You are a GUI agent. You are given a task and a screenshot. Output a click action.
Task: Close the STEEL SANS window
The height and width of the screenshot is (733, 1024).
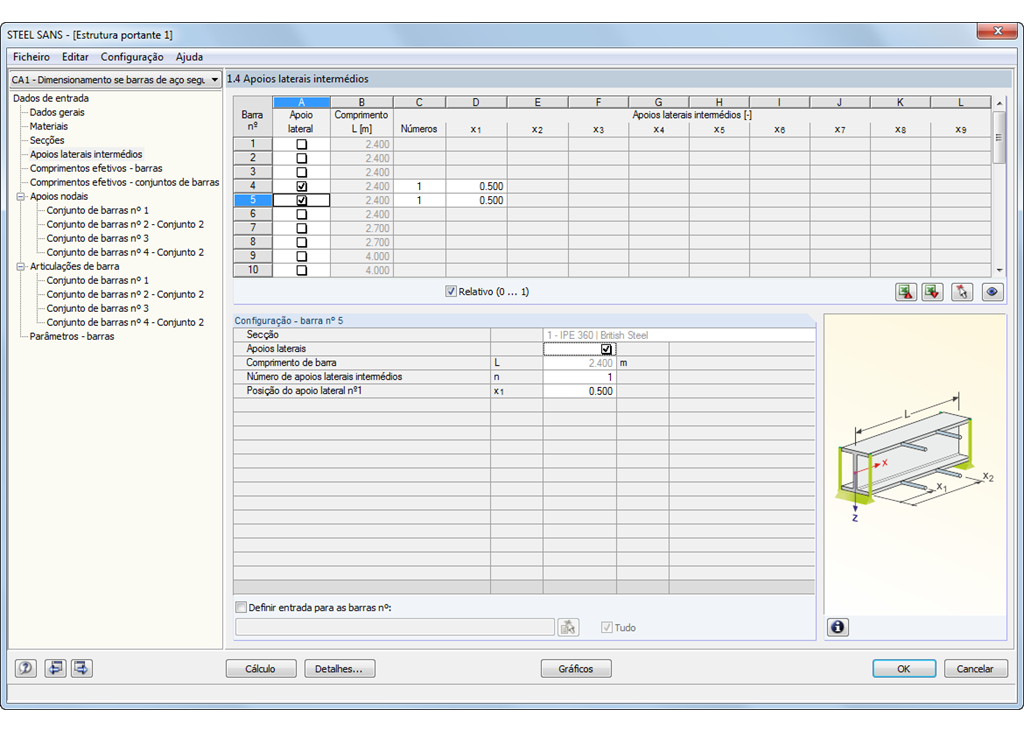(997, 31)
